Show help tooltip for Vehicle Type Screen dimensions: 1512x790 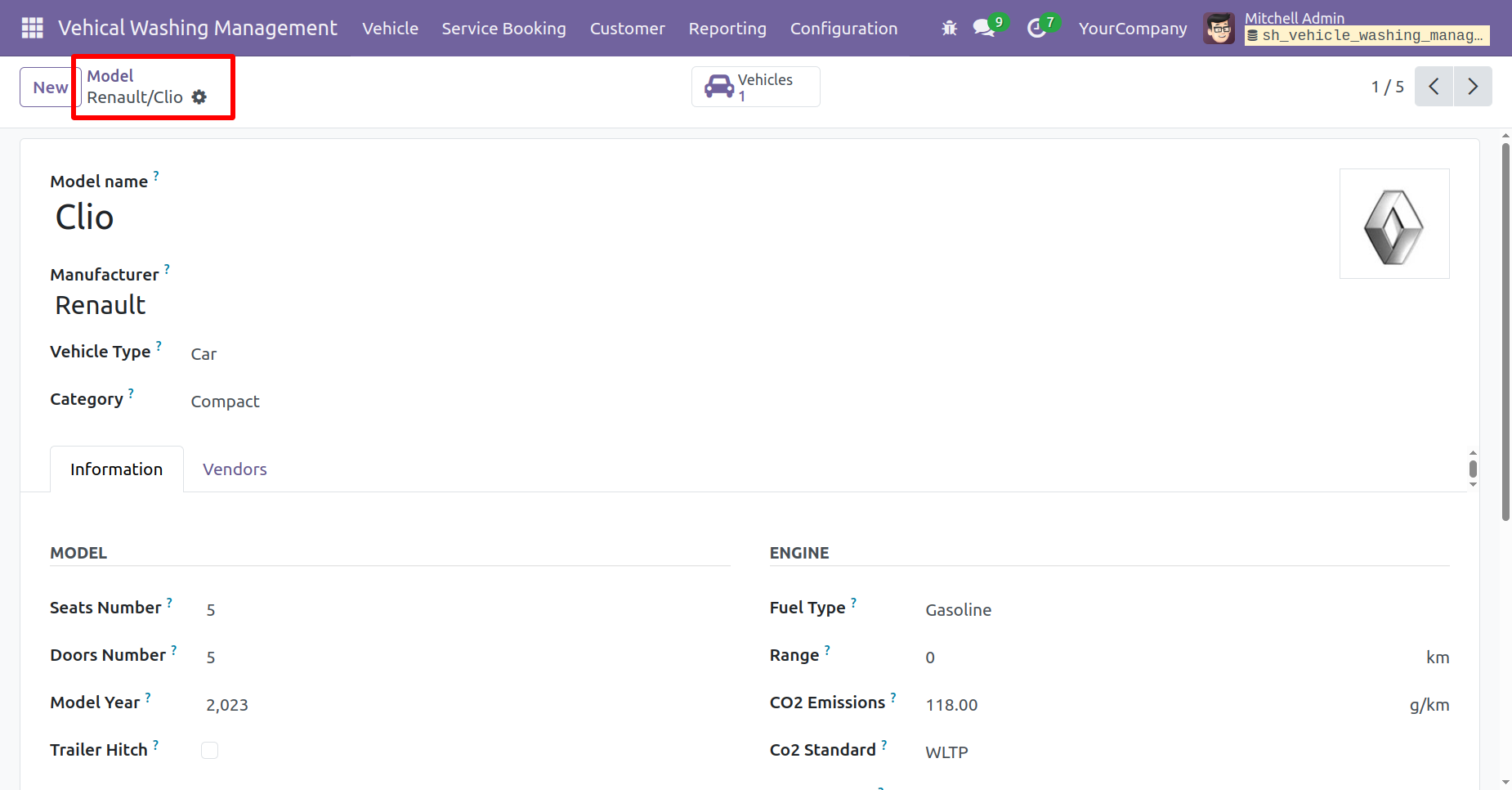[159, 346]
